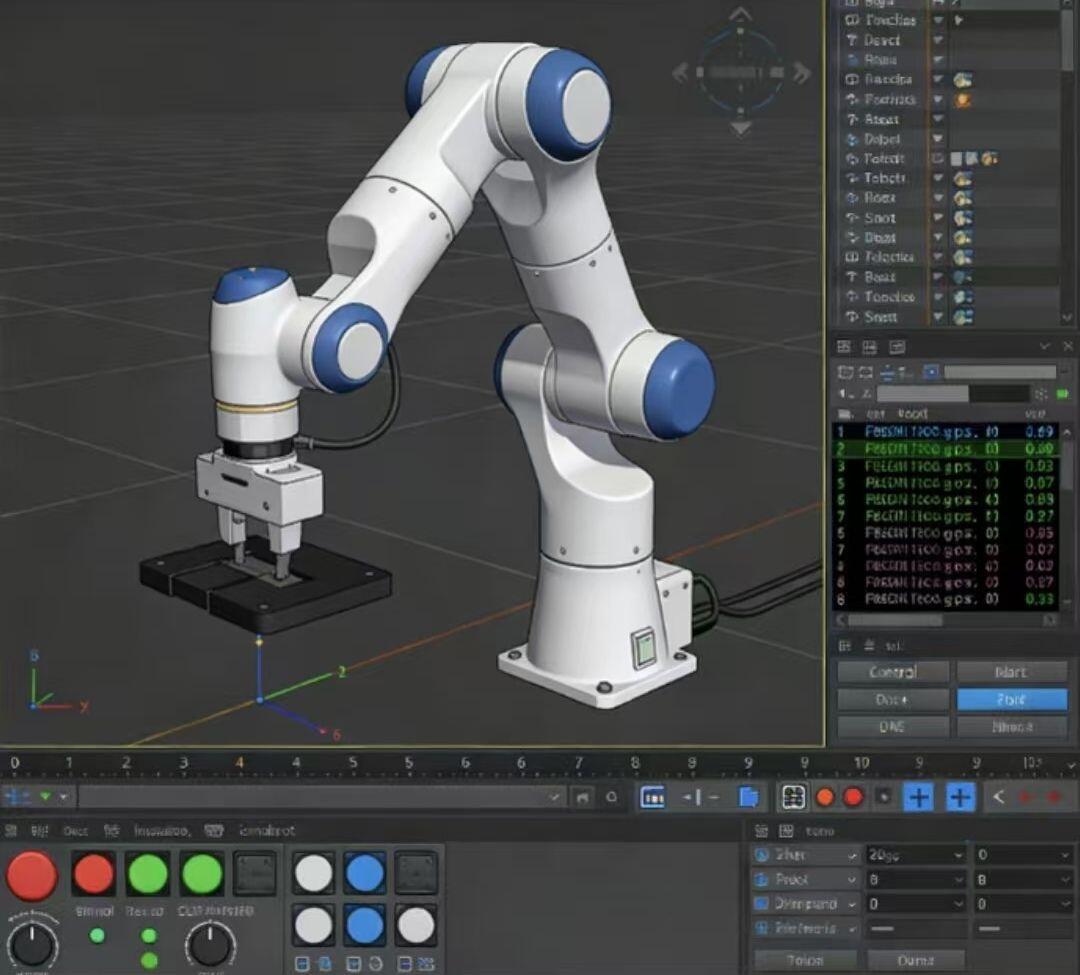1080x975 pixels.
Task: Click the calculator-style grid icon in toolbar
Action: pos(793,797)
